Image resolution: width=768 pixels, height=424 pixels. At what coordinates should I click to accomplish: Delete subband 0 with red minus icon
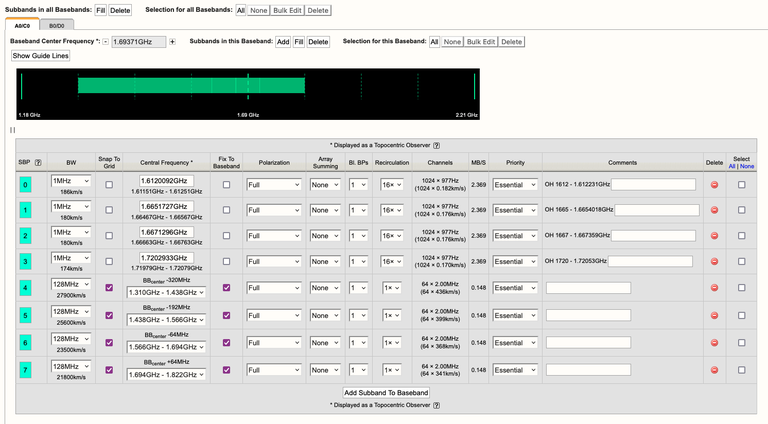(714, 185)
